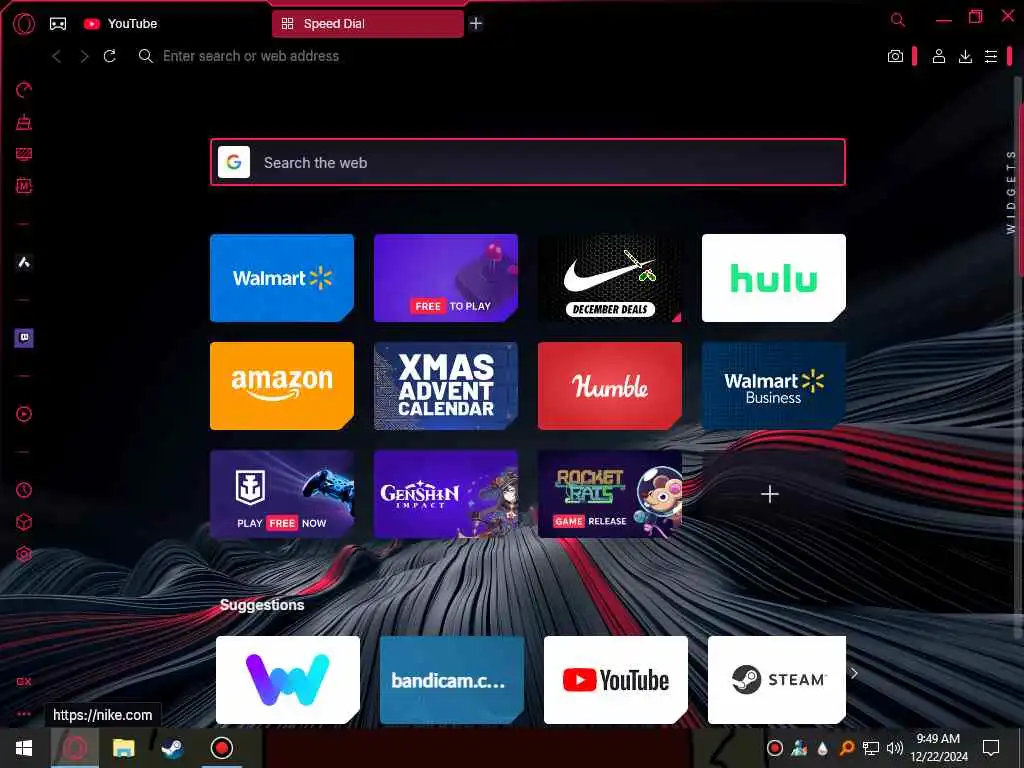This screenshot has height=768, width=1024.
Task: Open the Play Free Now tile
Action: [x=281, y=494]
